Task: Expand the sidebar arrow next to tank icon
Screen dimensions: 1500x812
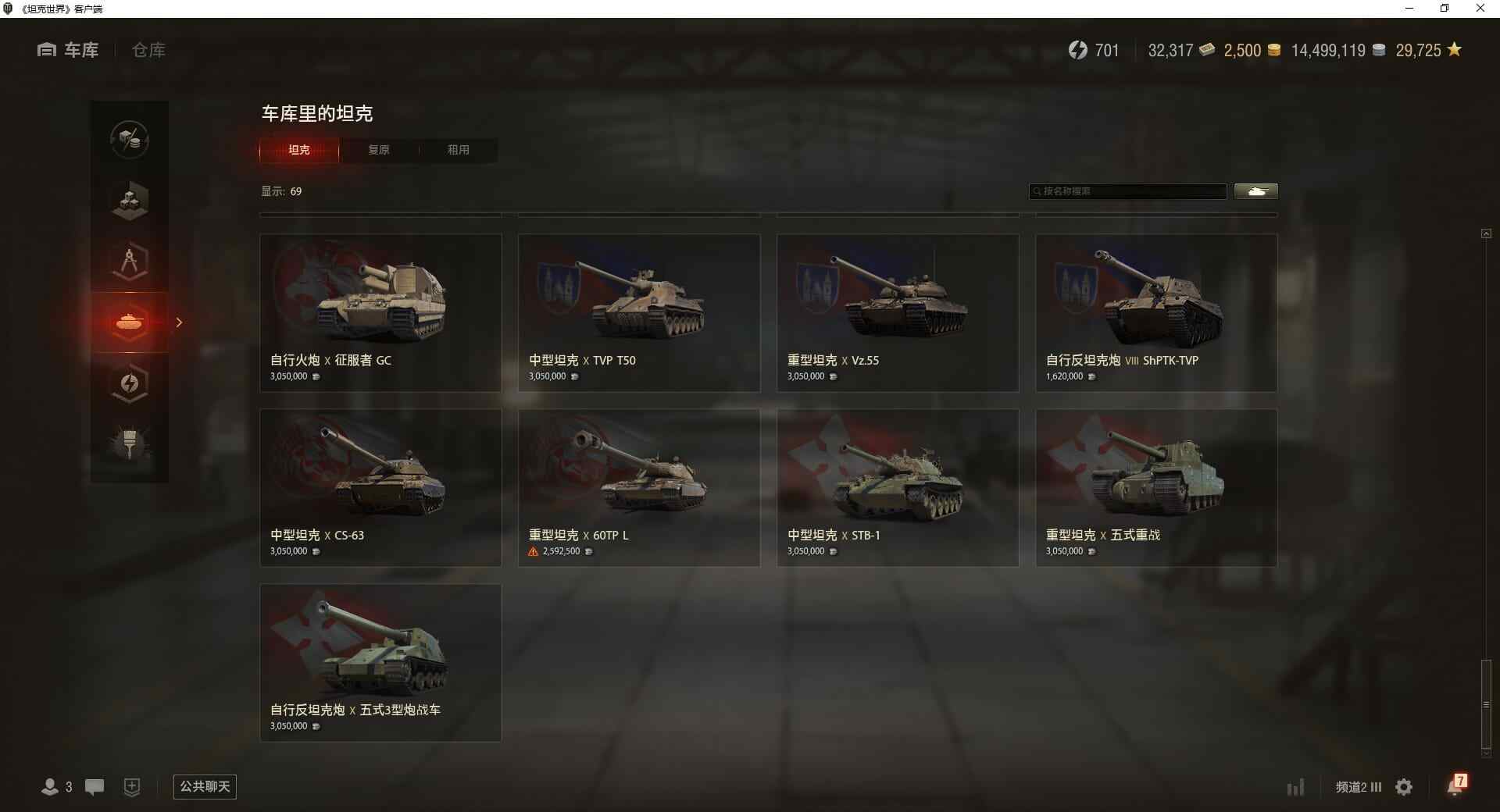Action: point(179,322)
